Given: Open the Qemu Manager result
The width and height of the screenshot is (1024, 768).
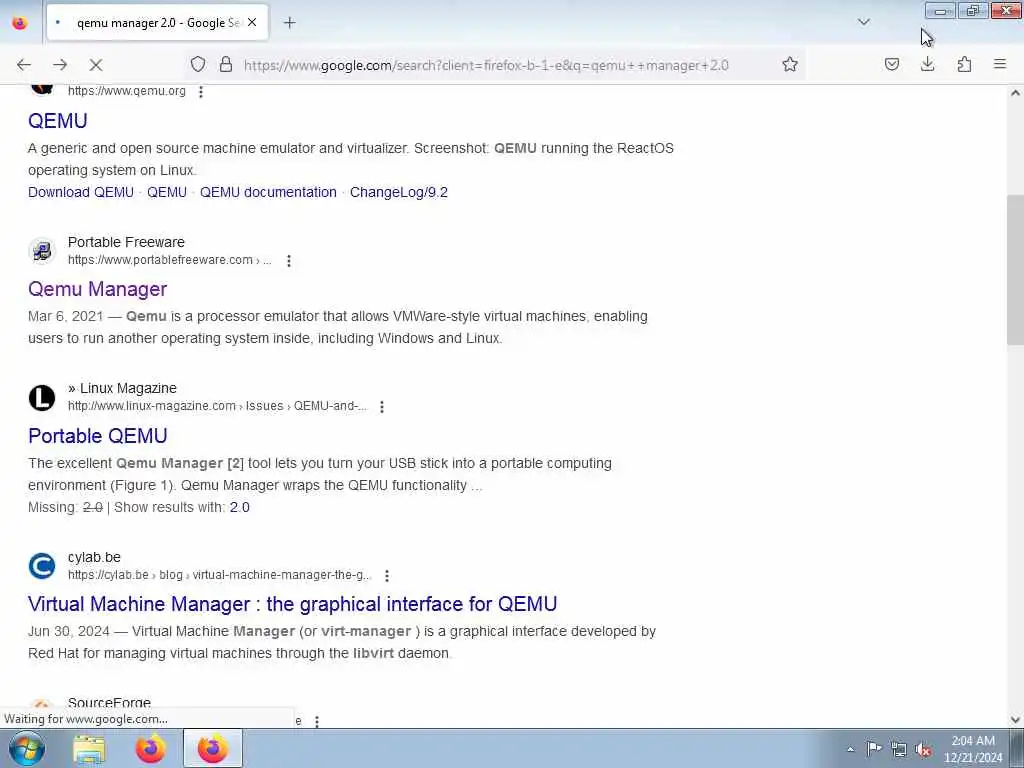Looking at the screenshot, I should (97, 289).
